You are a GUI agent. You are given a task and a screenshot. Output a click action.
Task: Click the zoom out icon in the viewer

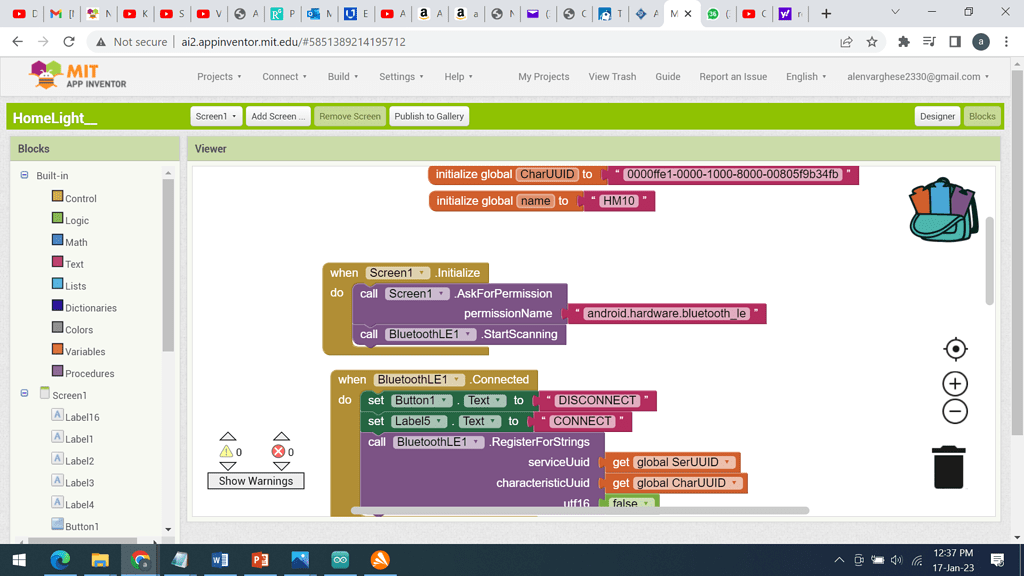pyautogui.click(x=954, y=410)
